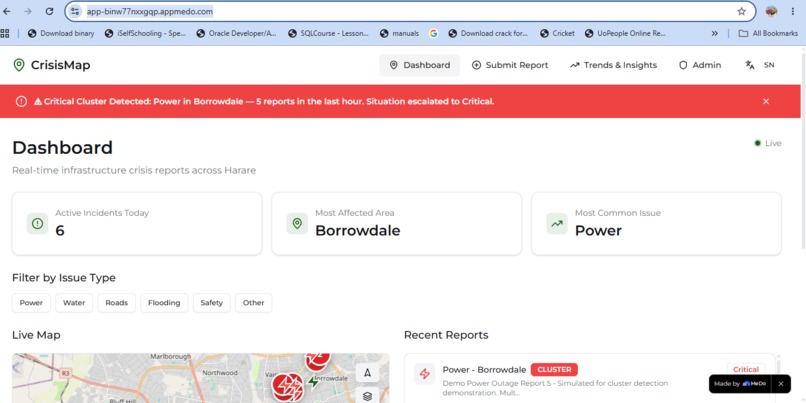This screenshot has width=806, height=403.
Task: Click alert circle icon in red banner
Action: click(x=21, y=101)
